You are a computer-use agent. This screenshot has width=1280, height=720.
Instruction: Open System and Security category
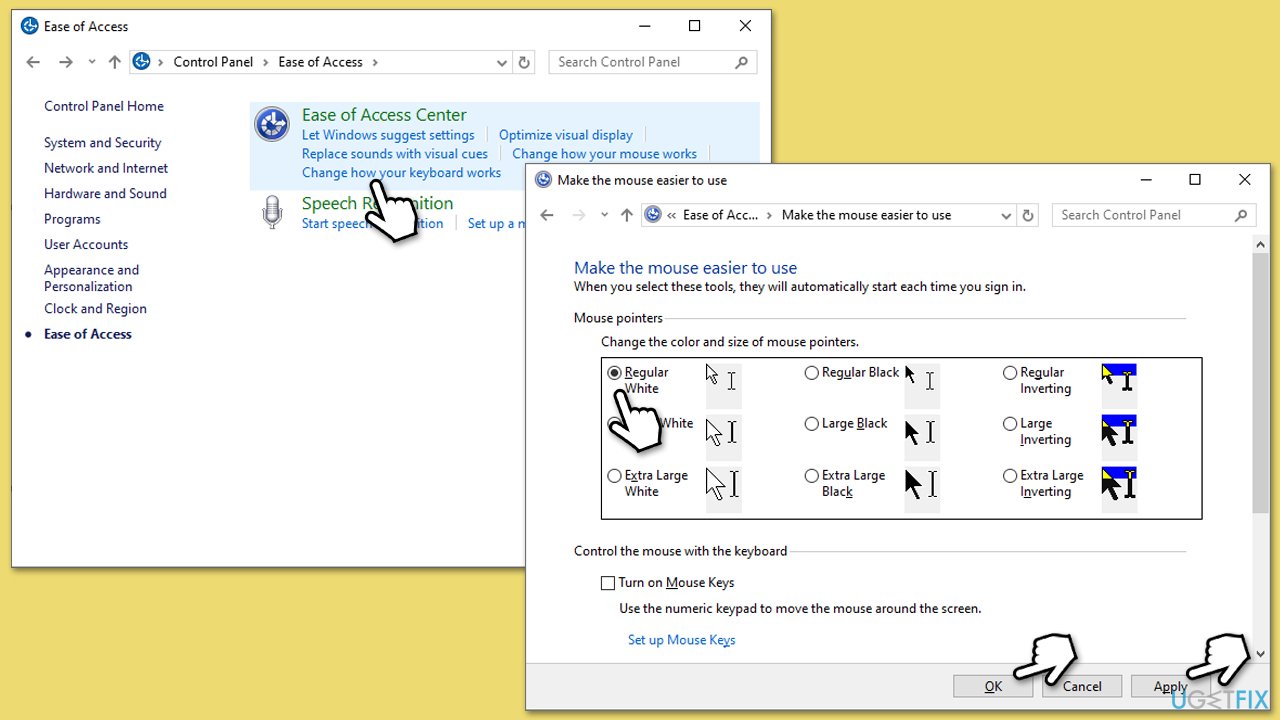pyautogui.click(x=102, y=143)
